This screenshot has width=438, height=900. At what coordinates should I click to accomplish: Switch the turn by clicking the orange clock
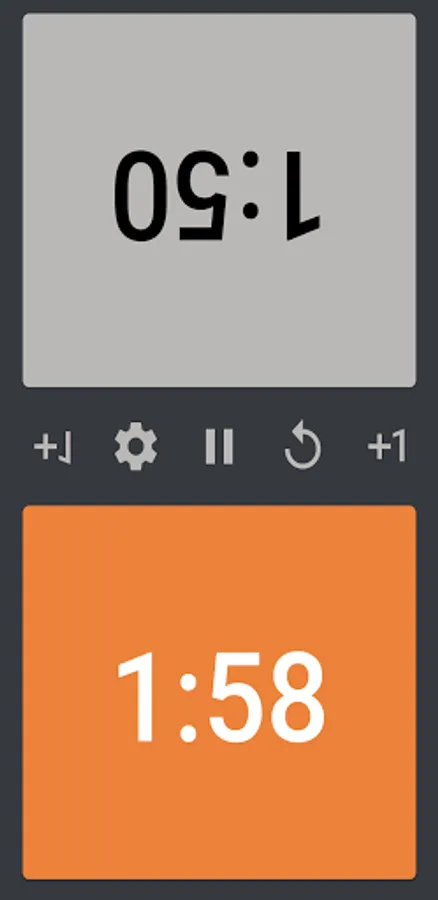219,692
